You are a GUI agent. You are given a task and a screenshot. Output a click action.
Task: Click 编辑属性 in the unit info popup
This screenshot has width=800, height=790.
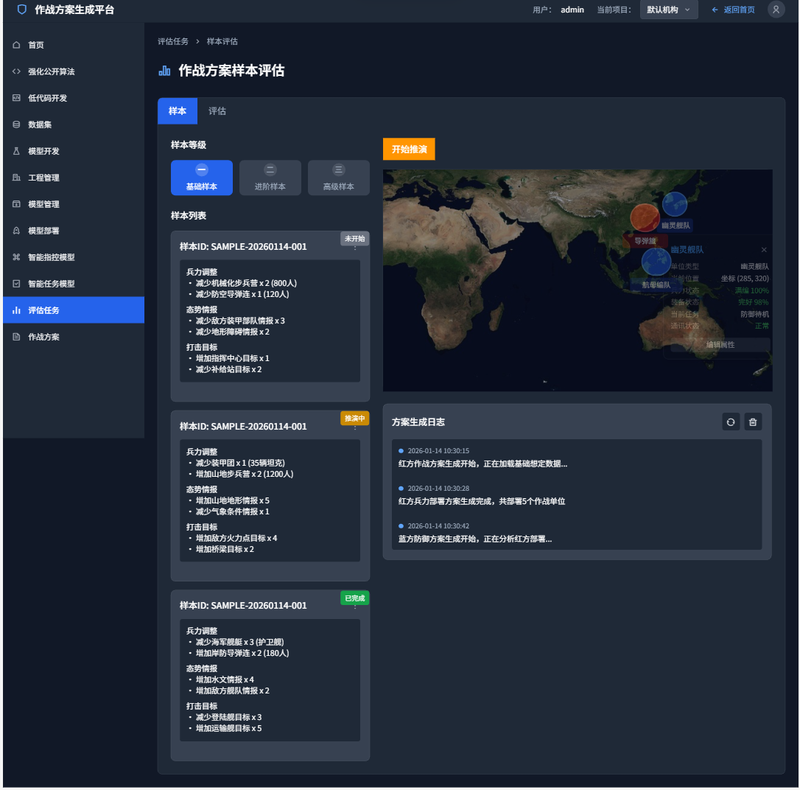(x=720, y=344)
